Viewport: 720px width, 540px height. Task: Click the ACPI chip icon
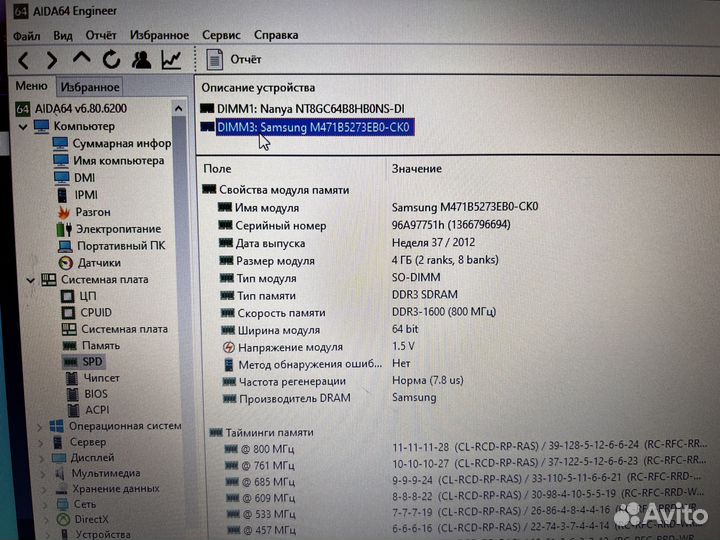(x=73, y=410)
